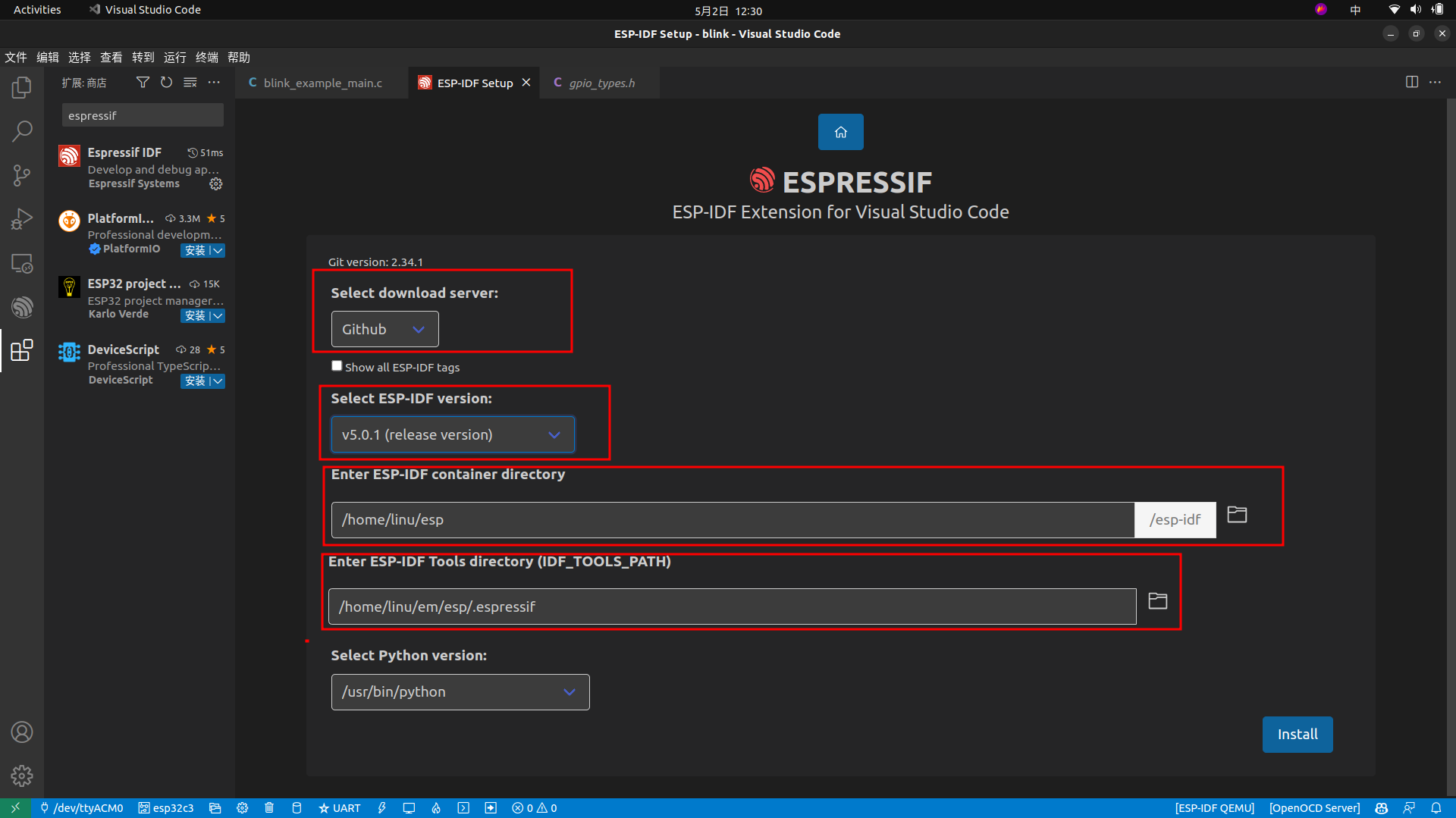Flash the device using the lightning icon

[381, 807]
